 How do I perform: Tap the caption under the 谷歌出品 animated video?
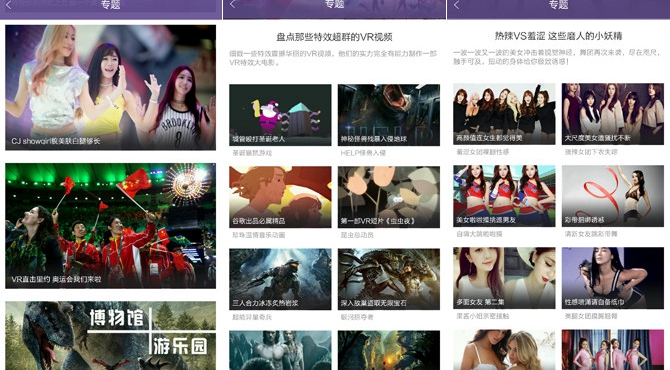258,235
